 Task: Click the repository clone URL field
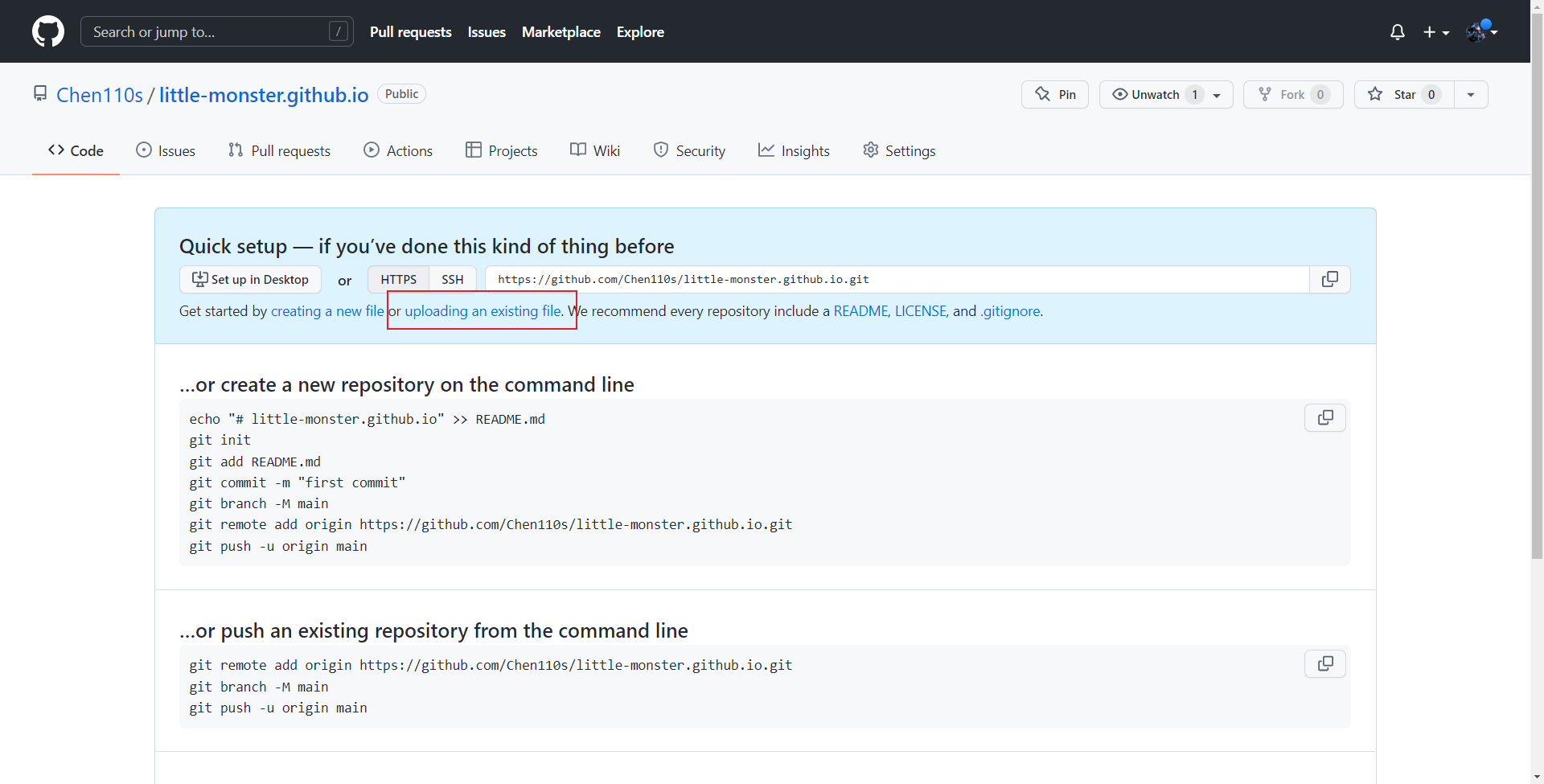click(897, 279)
